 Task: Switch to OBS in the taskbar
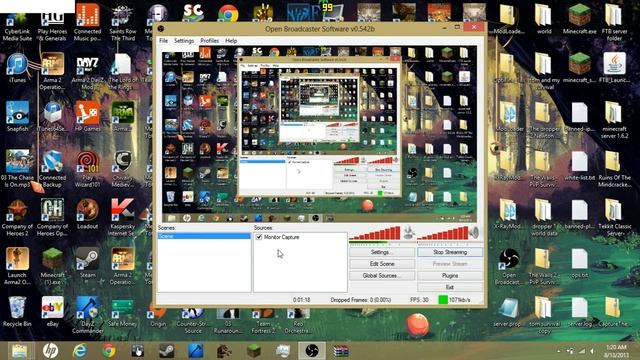pyautogui.click(x=312, y=351)
